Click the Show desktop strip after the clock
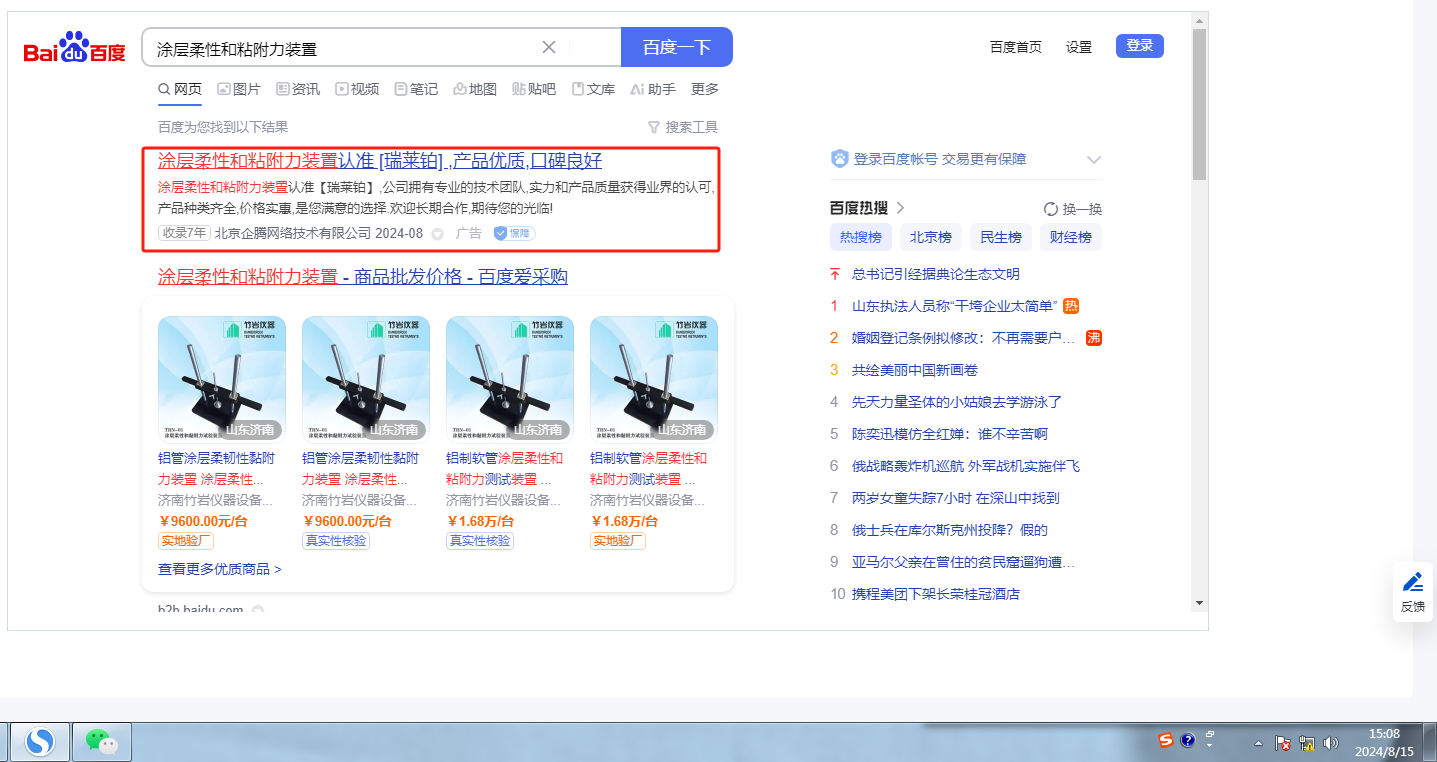 tap(1430, 741)
